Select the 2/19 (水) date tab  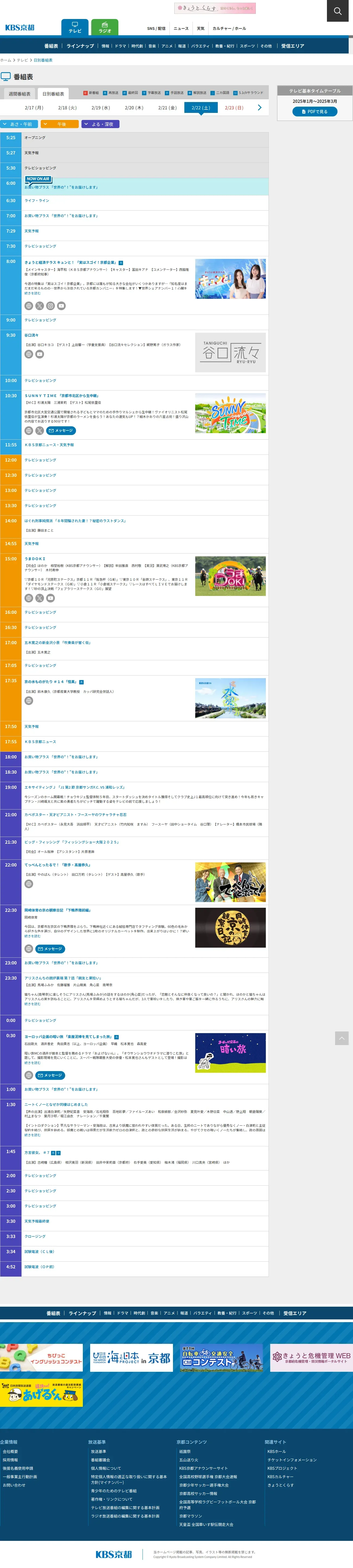[101, 108]
